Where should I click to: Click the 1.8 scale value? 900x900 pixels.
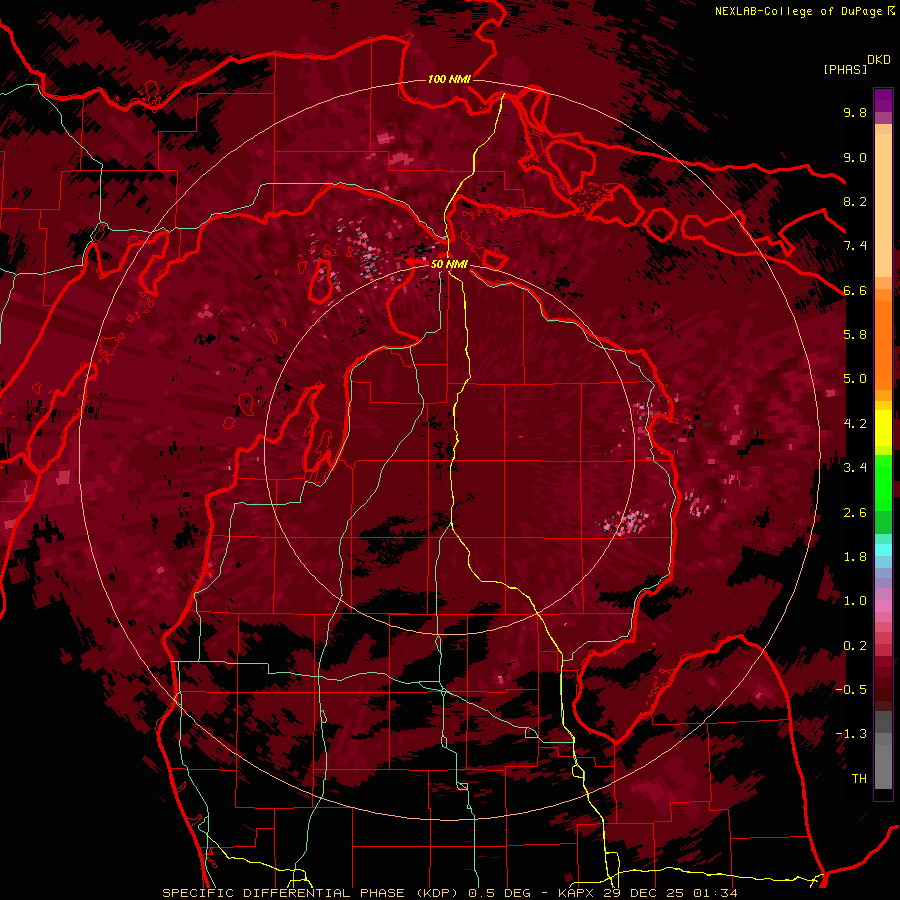tap(855, 557)
